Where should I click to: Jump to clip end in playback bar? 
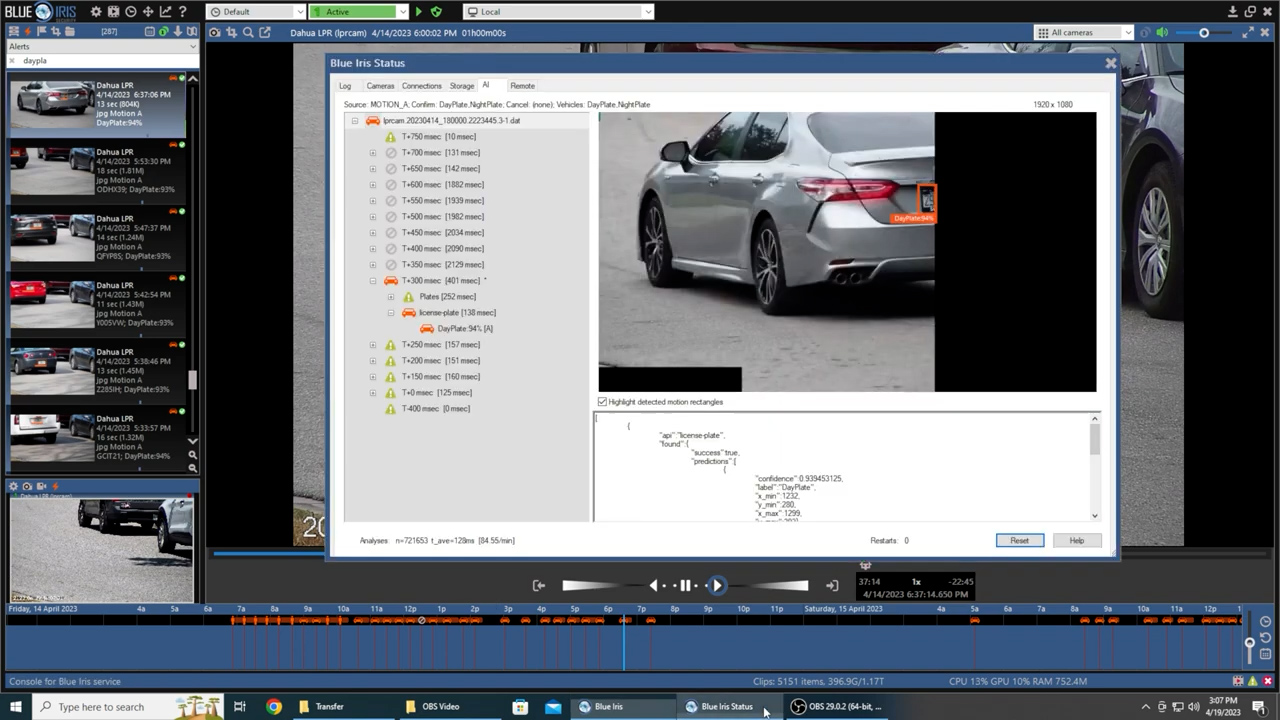click(x=832, y=586)
